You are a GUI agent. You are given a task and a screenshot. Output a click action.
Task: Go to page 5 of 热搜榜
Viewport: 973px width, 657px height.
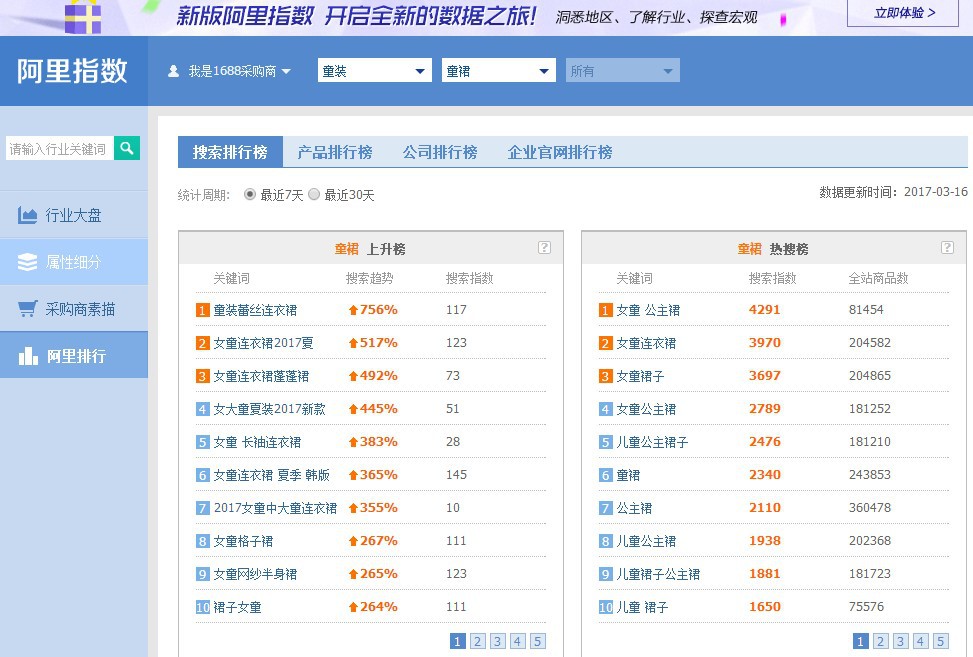[x=940, y=641]
